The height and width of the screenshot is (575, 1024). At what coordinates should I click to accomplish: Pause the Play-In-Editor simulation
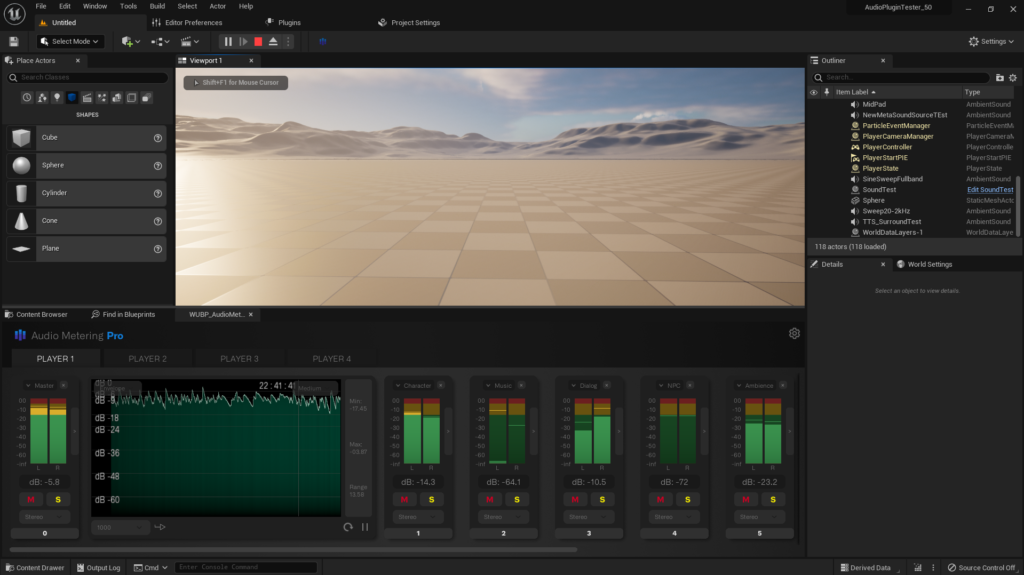click(228, 41)
